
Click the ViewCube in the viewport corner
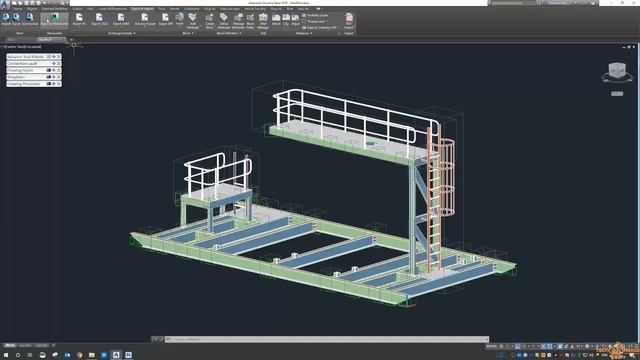click(x=617, y=71)
